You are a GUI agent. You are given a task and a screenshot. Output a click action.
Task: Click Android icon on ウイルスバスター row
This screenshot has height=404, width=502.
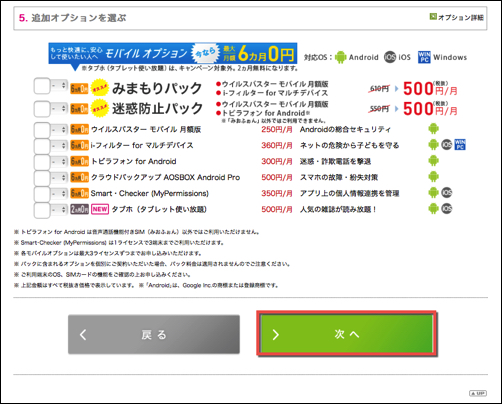coord(433,129)
